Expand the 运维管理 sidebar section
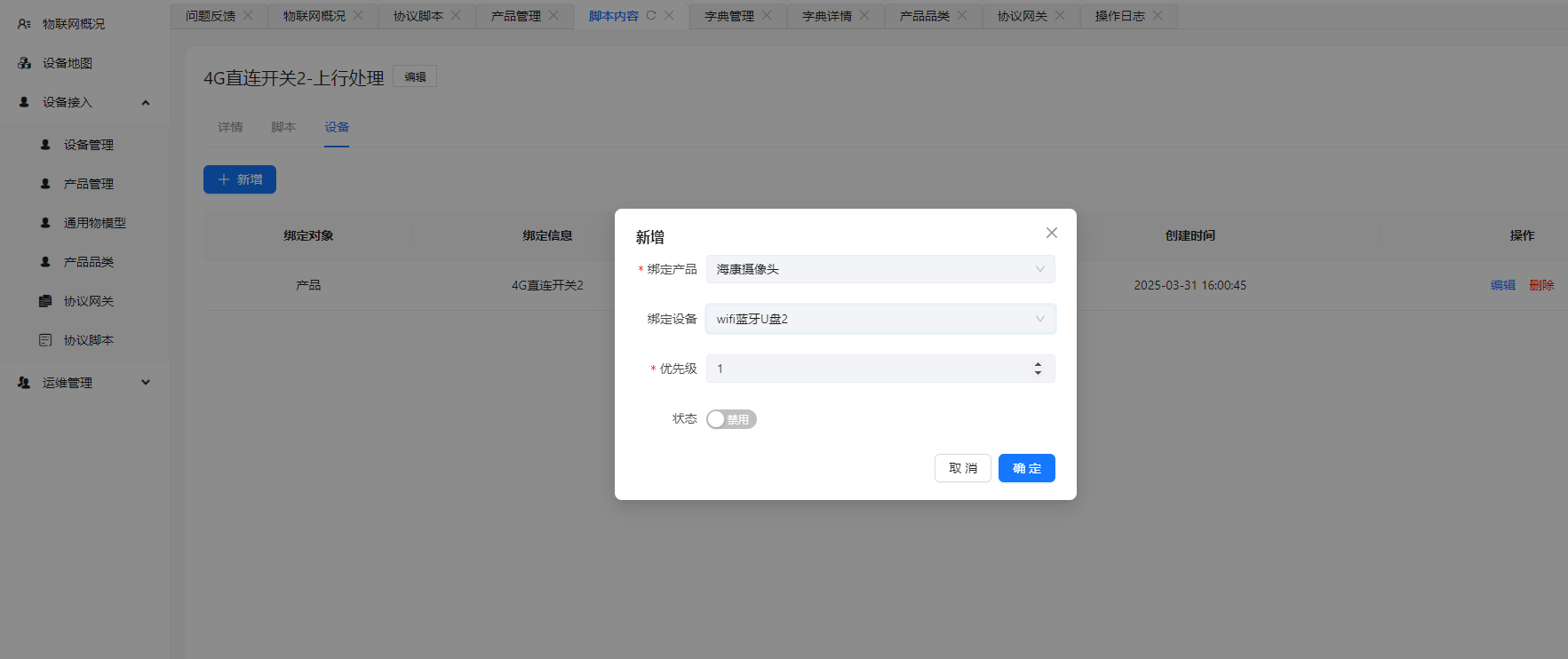The width and height of the screenshot is (1568, 659). [x=146, y=383]
